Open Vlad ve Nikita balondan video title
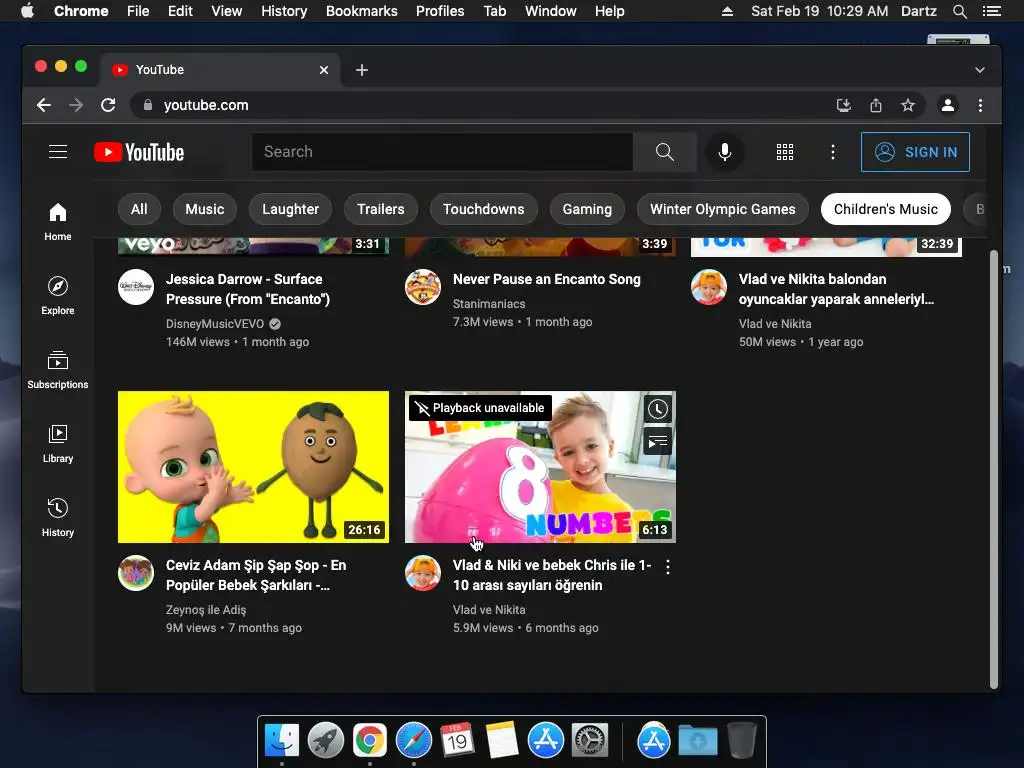This screenshot has width=1024, height=768. tap(837, 289)
